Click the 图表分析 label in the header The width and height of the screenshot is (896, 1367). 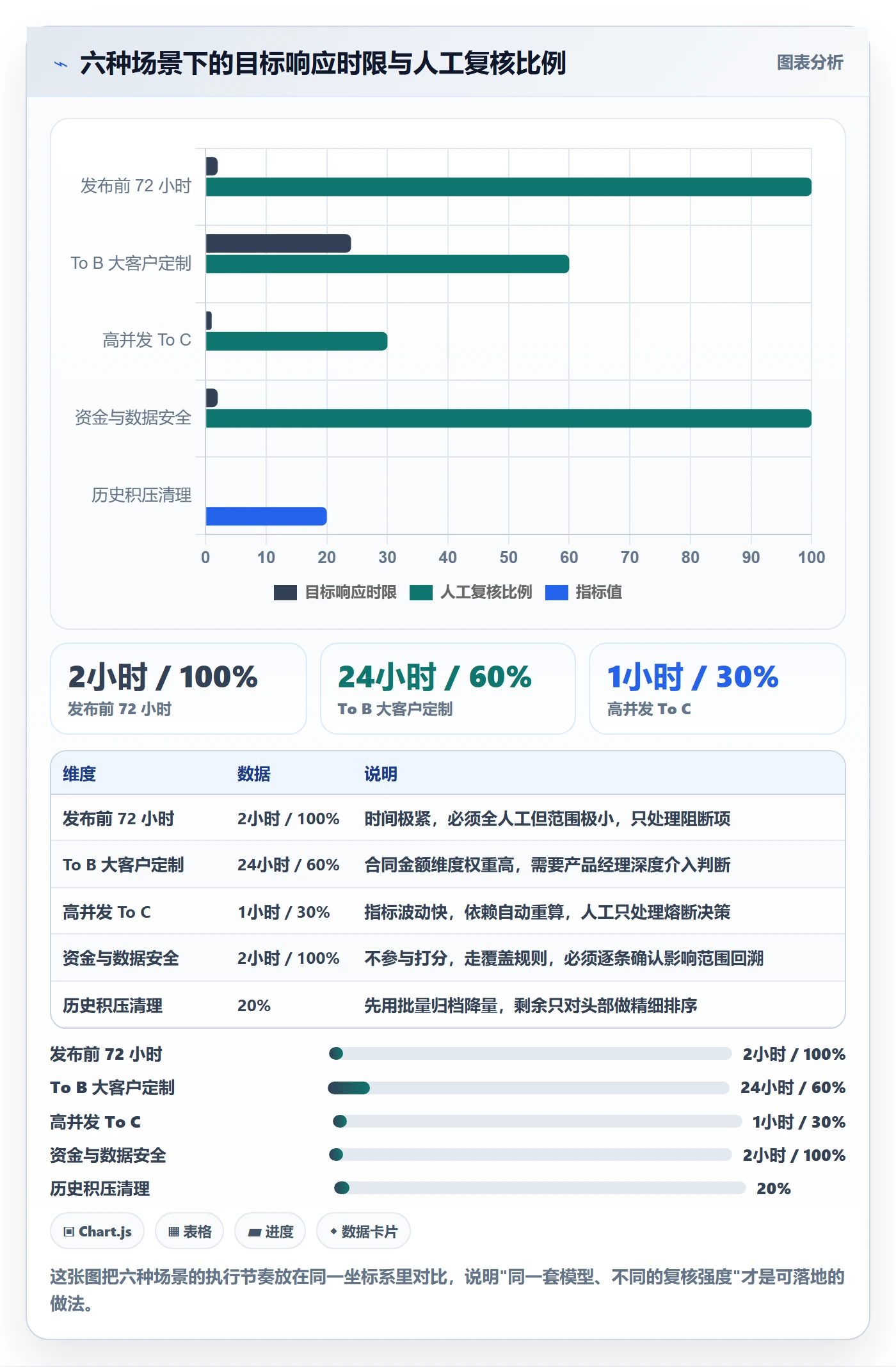pos(810,63)
